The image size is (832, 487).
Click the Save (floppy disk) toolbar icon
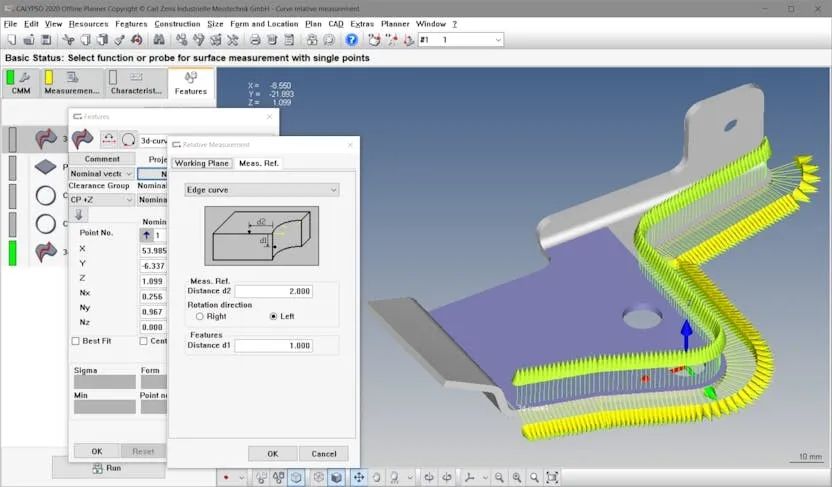(46, 40)
